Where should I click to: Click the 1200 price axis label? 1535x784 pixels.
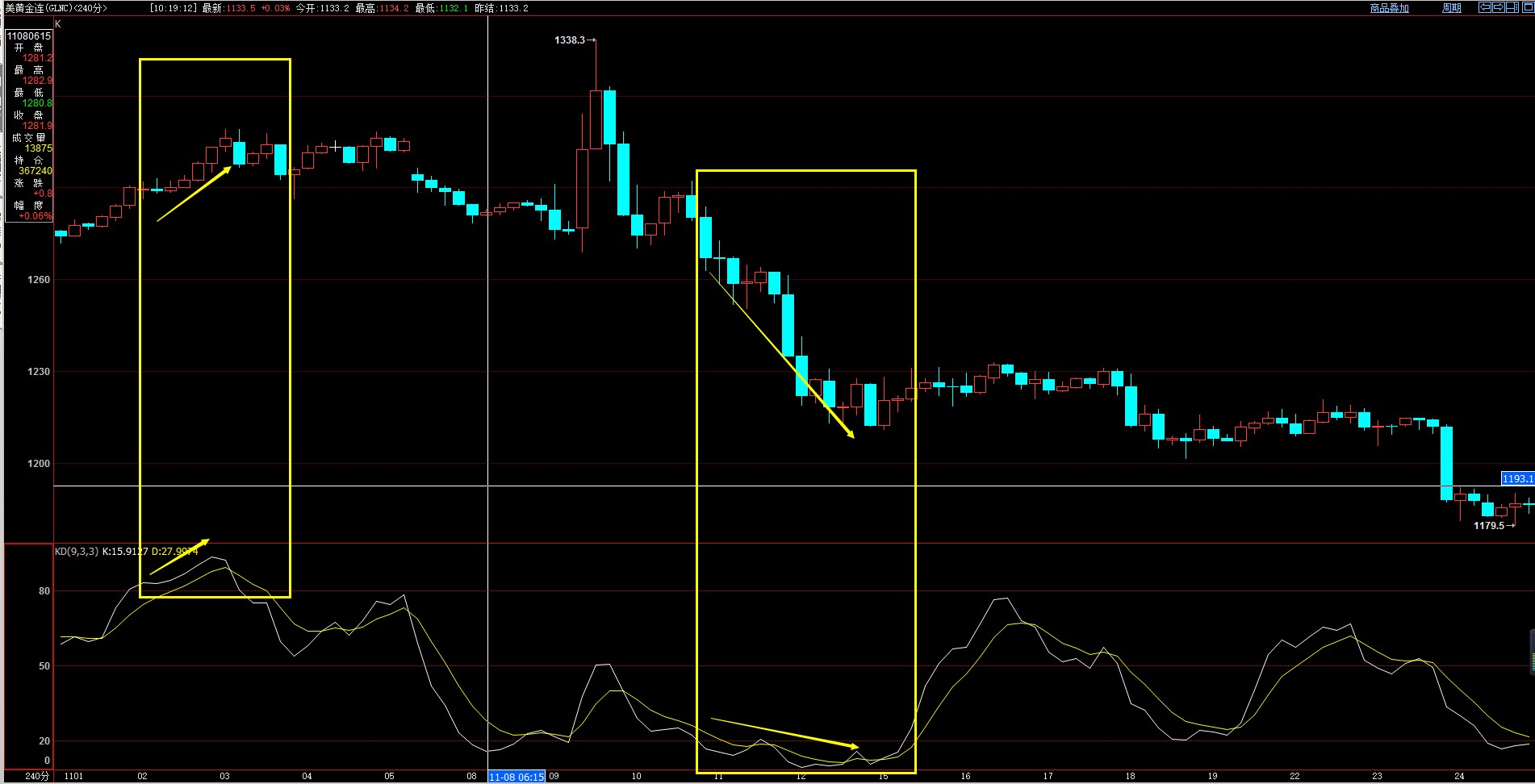(x=39, y=464)
